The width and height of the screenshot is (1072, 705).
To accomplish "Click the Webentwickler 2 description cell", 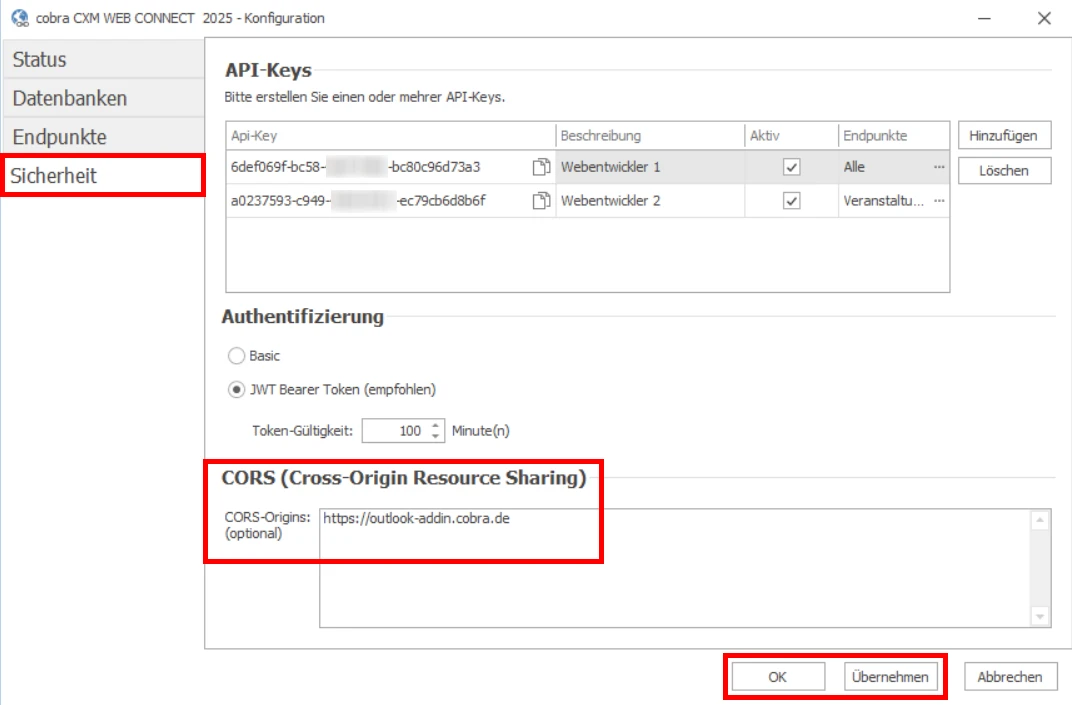I will (650, 200).
